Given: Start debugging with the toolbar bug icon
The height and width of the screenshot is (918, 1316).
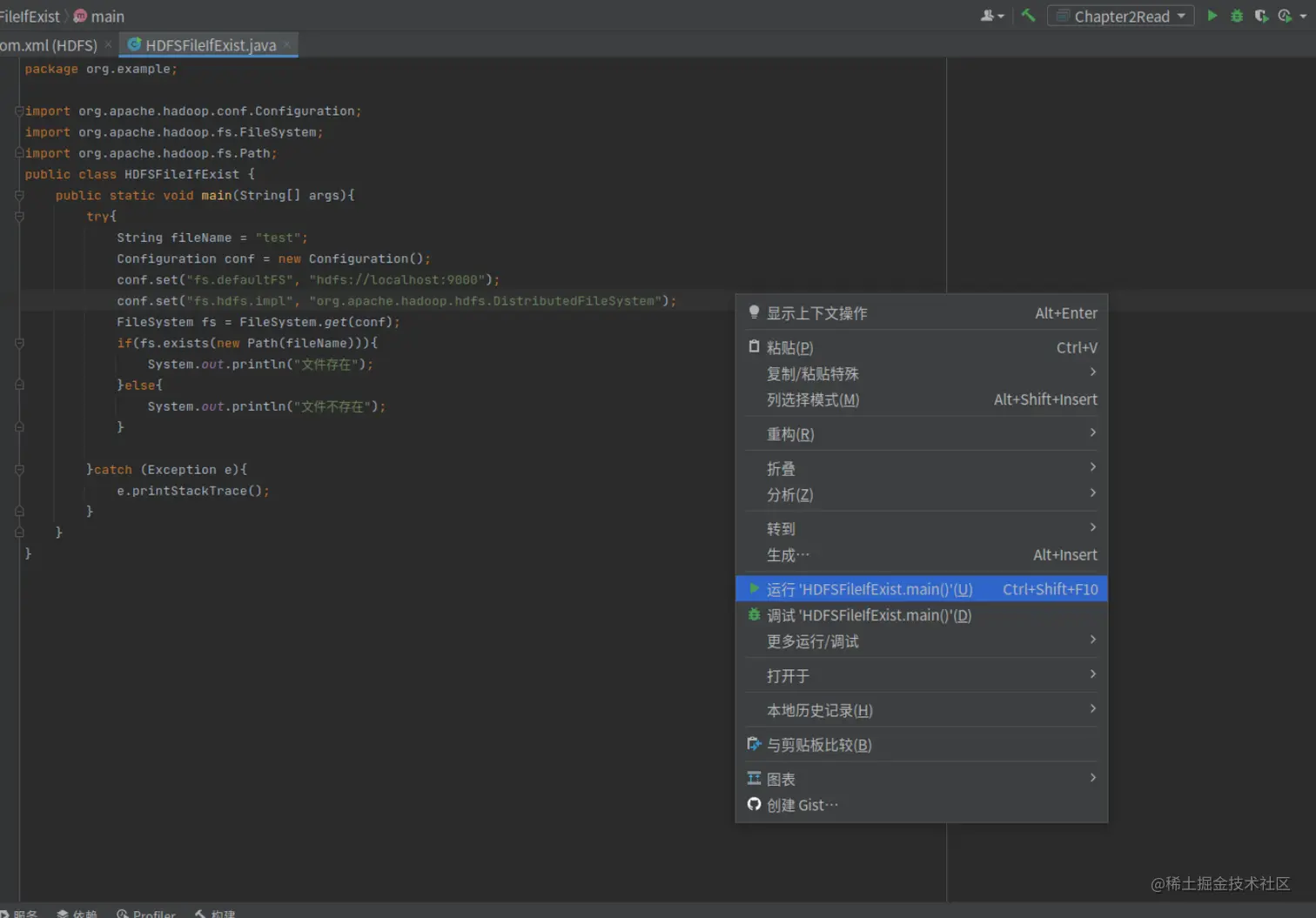Looking at the screenshot, I should tap(1236, 16).
